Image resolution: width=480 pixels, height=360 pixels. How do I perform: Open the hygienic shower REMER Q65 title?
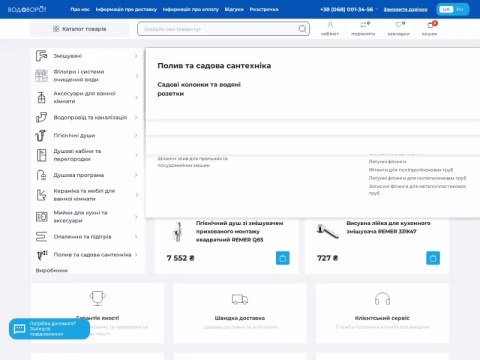click(x=240, y=231)
